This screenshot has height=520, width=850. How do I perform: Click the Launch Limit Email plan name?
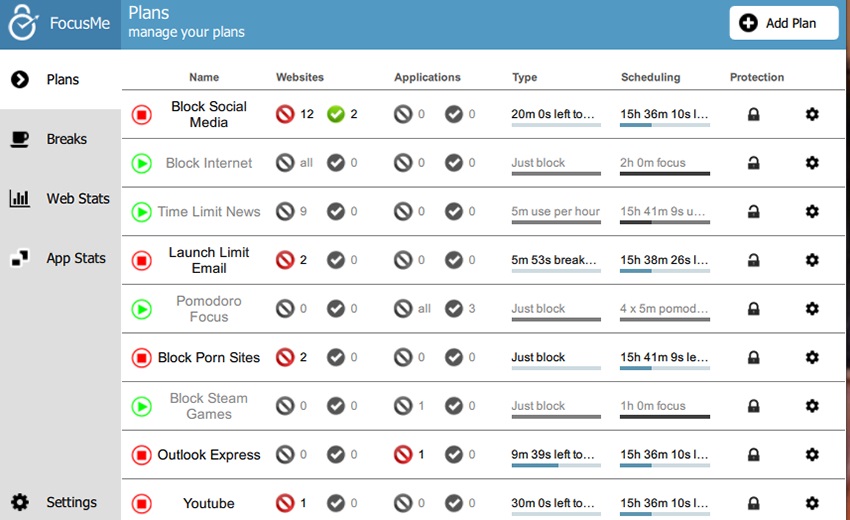209,260
